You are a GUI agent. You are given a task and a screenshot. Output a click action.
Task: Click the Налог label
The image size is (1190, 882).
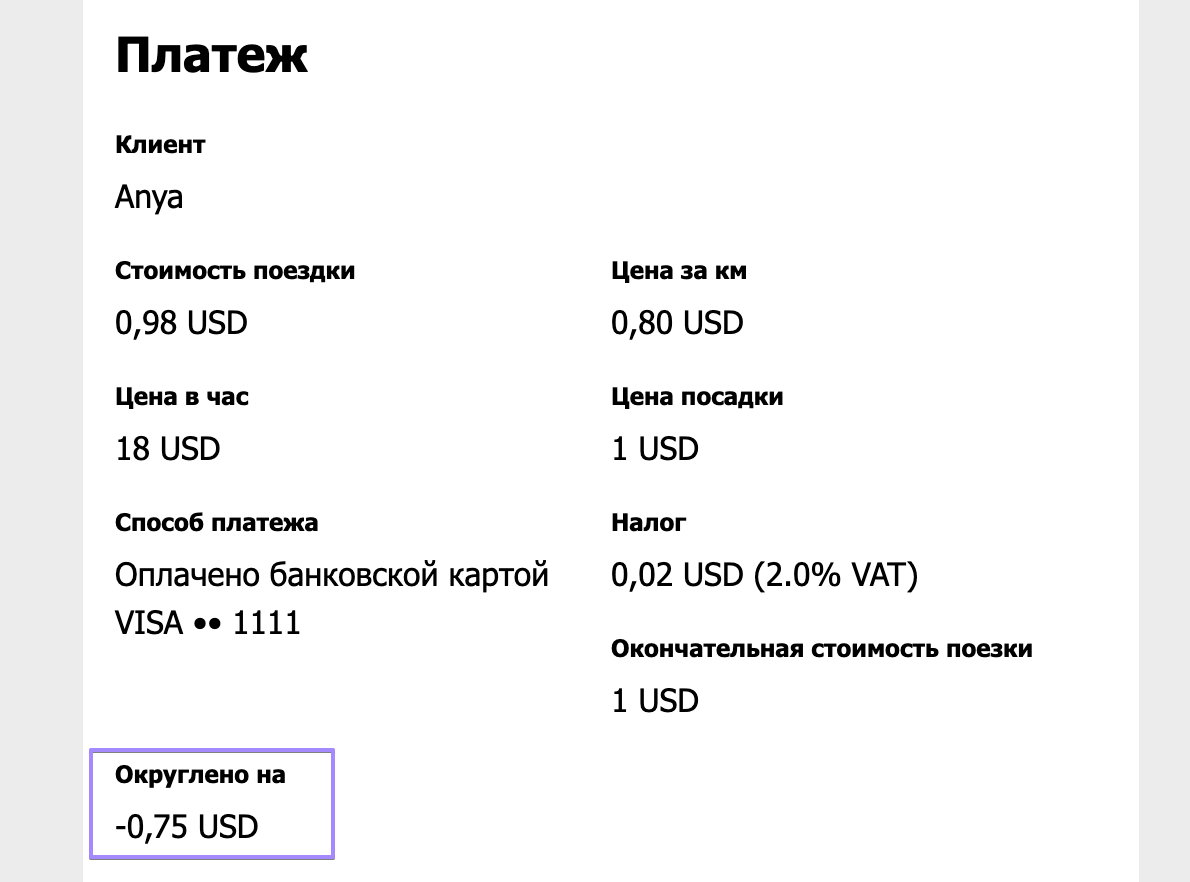648,523
